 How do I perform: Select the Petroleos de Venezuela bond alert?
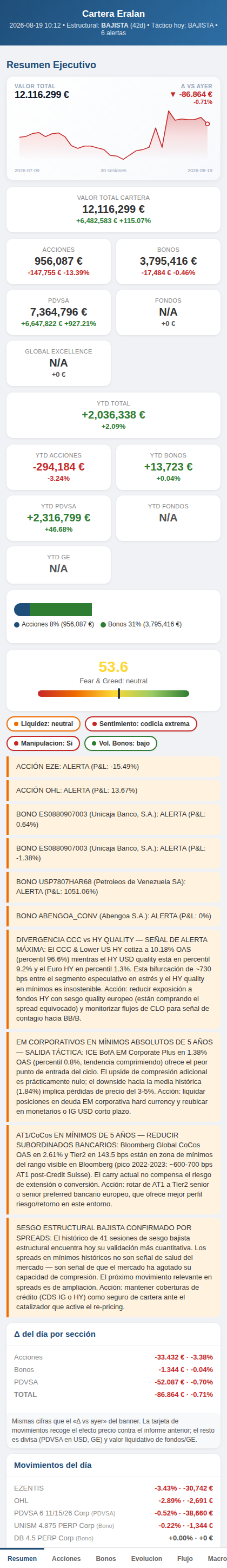pos(113,886)
